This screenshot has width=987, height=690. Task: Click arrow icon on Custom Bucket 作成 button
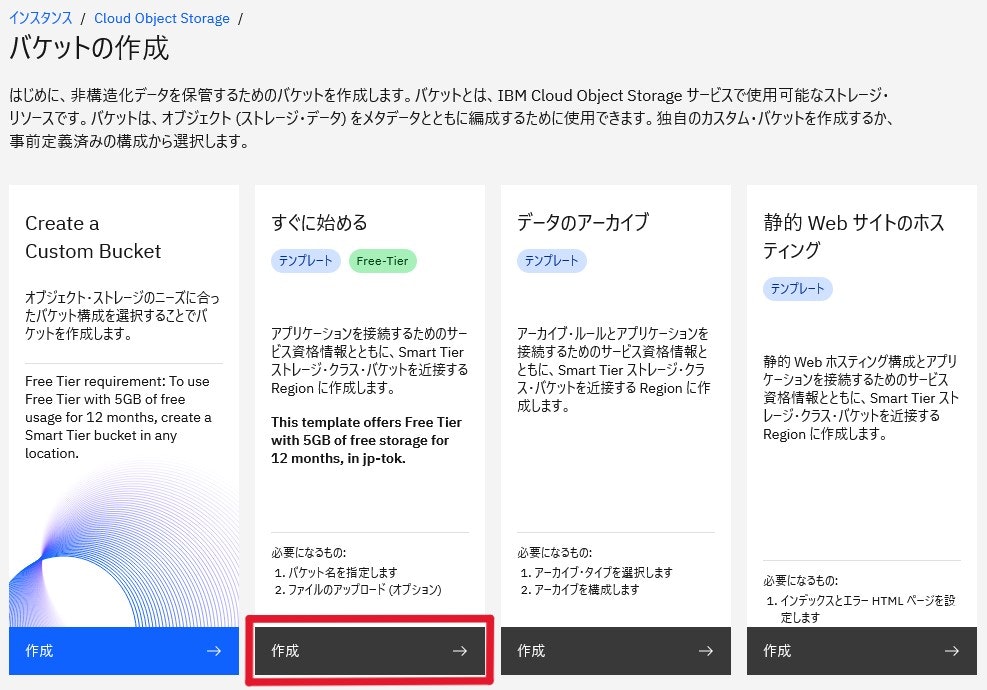214,650
